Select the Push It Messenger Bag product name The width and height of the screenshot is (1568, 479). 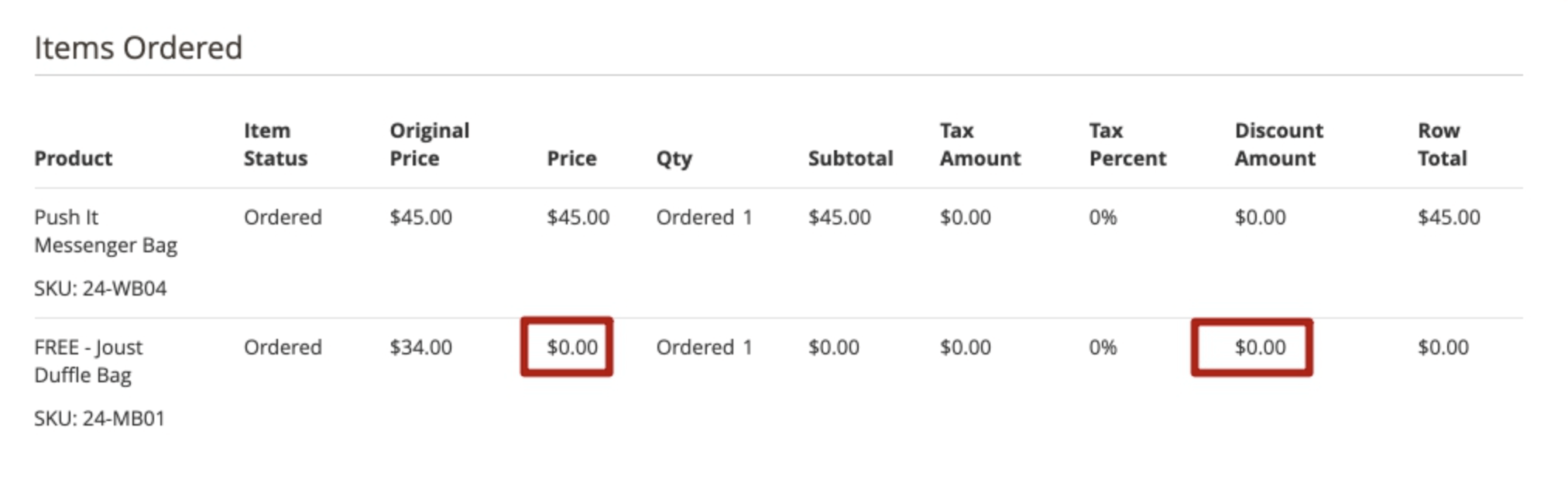coord(105,231)
